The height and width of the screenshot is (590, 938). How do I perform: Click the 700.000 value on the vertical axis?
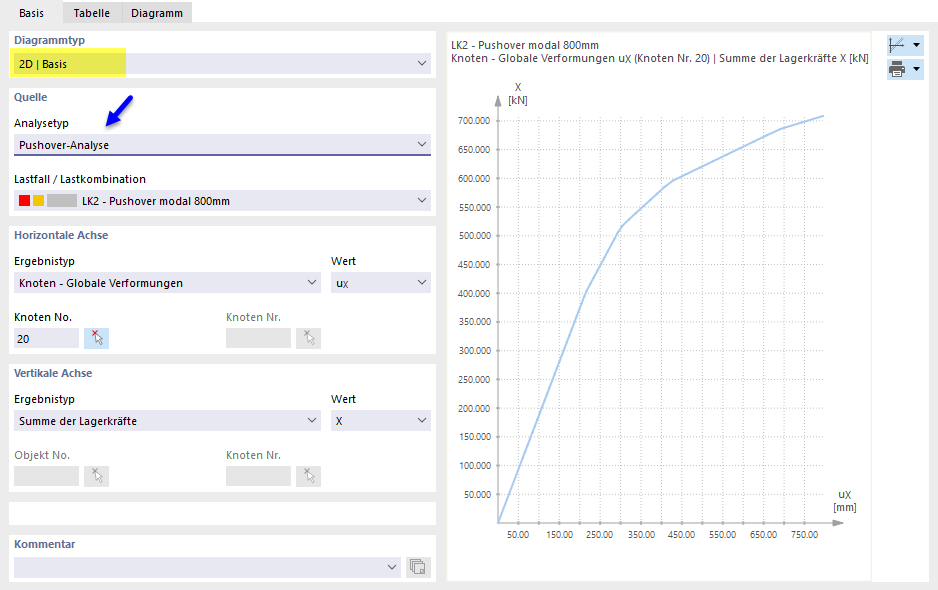474,120
